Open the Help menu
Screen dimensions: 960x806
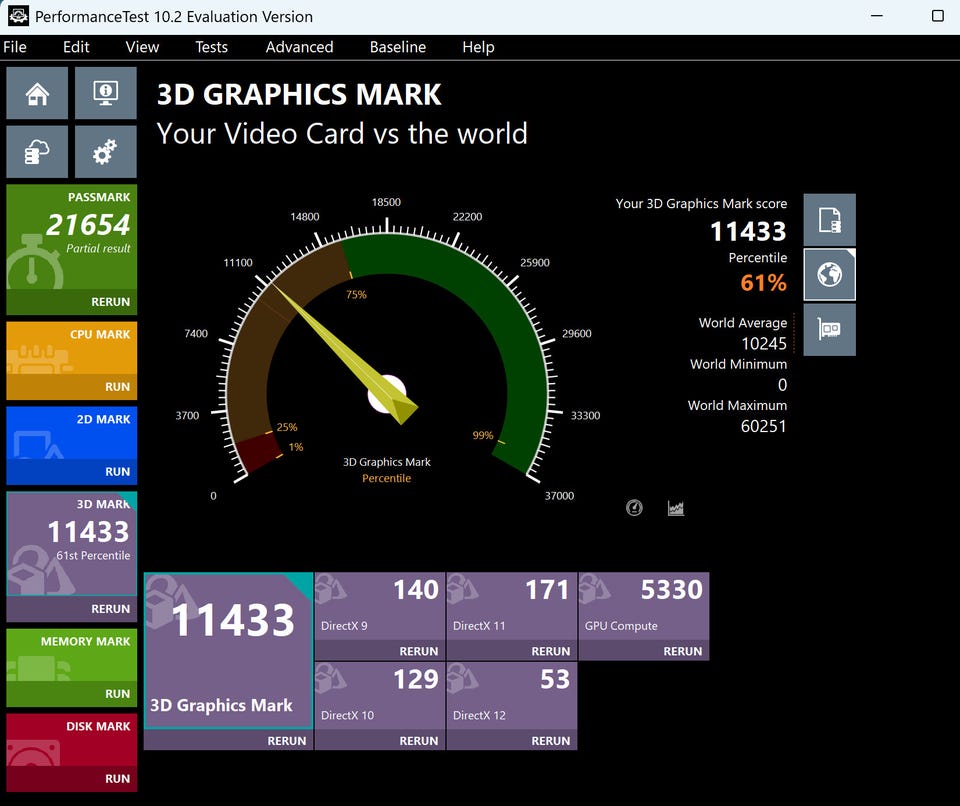478,47
